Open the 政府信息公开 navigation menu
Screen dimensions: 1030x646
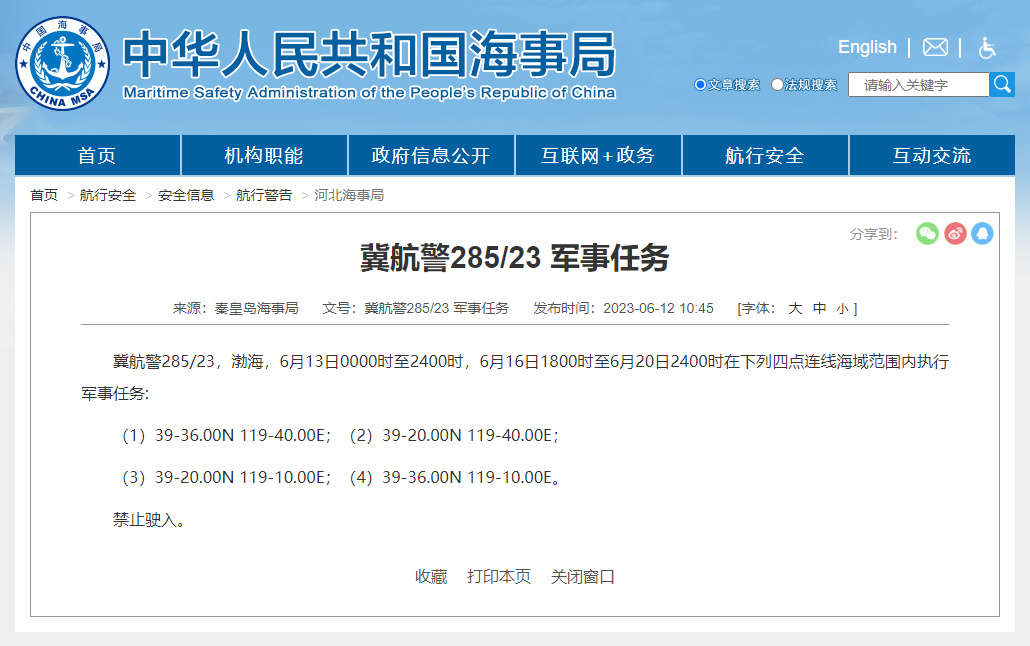click(x=431, y=156)
